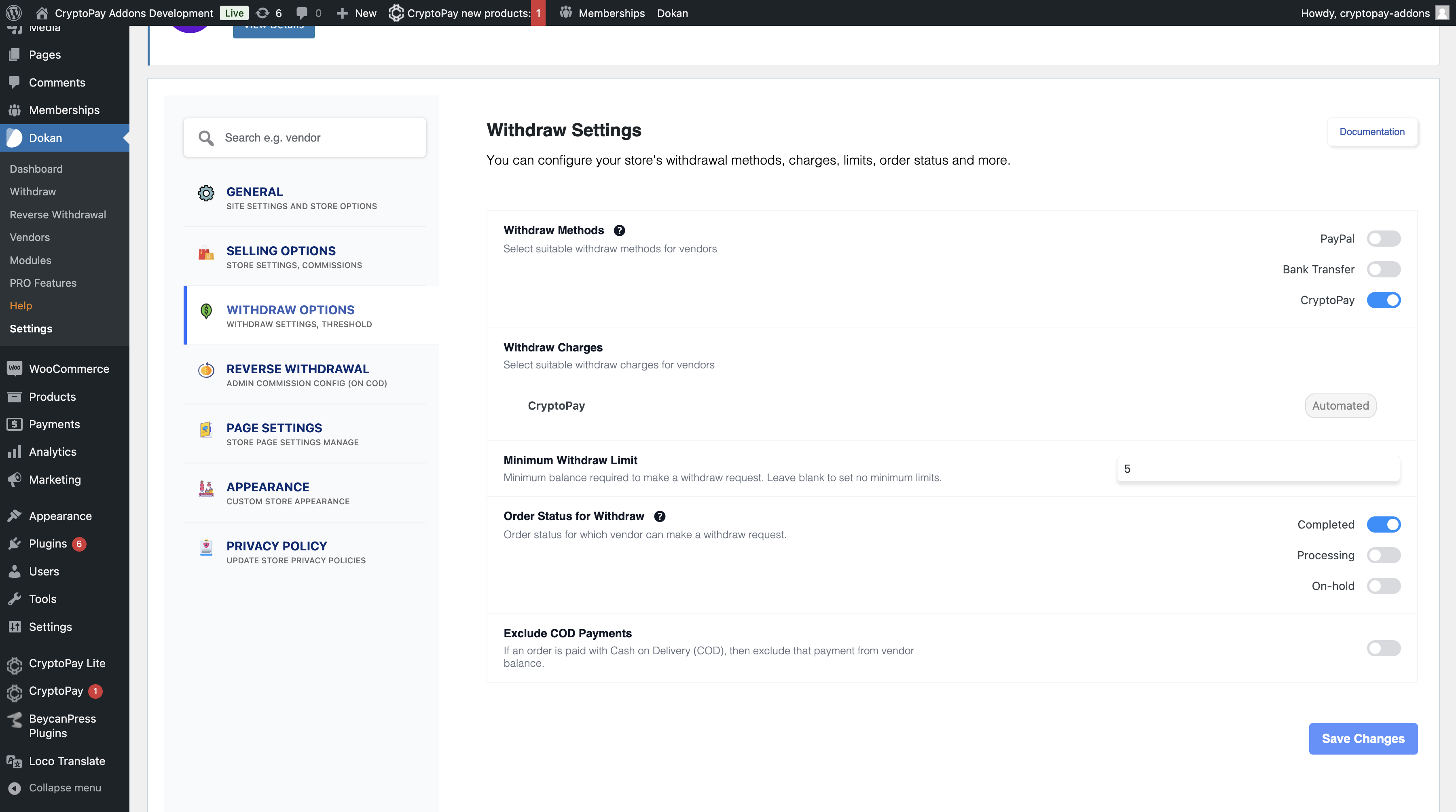Click the Order Status for Withdraw help icon
The height and width of the screenshot is (812, 1456).
[659, 516]
